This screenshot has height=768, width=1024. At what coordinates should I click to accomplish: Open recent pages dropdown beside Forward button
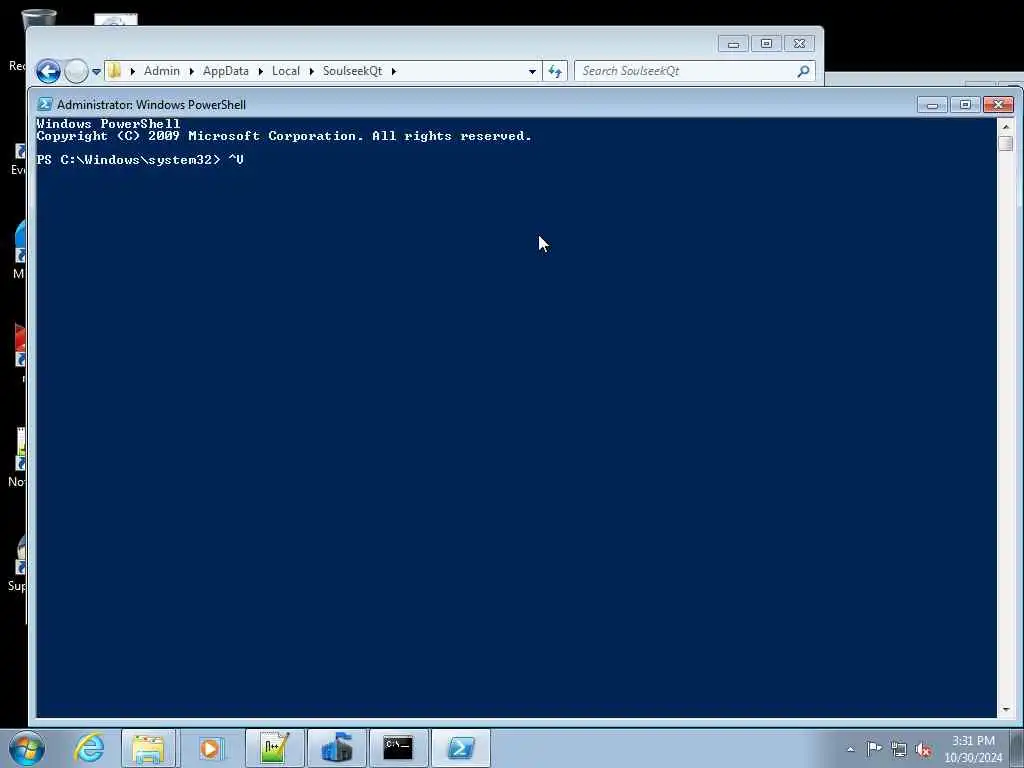coord(96,72)
